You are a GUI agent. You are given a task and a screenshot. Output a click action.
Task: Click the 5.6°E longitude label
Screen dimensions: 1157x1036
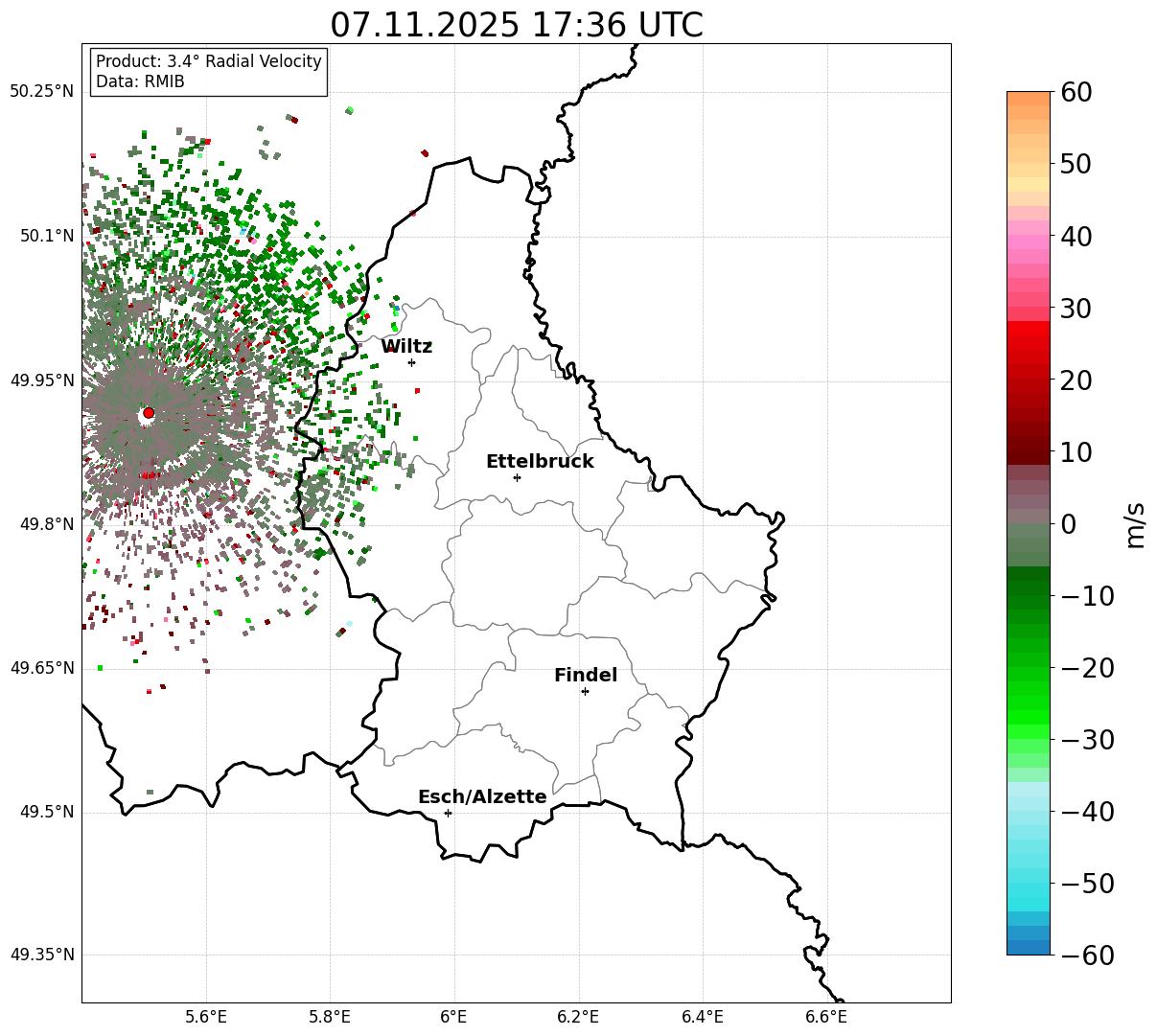[x=206, y=1016]
